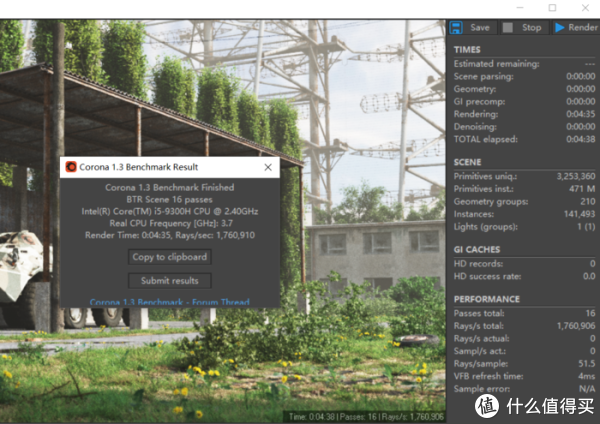
Task: Click the dialog title Corona 1.3 Benchmark Result
Action: click(x=139, y=167)
